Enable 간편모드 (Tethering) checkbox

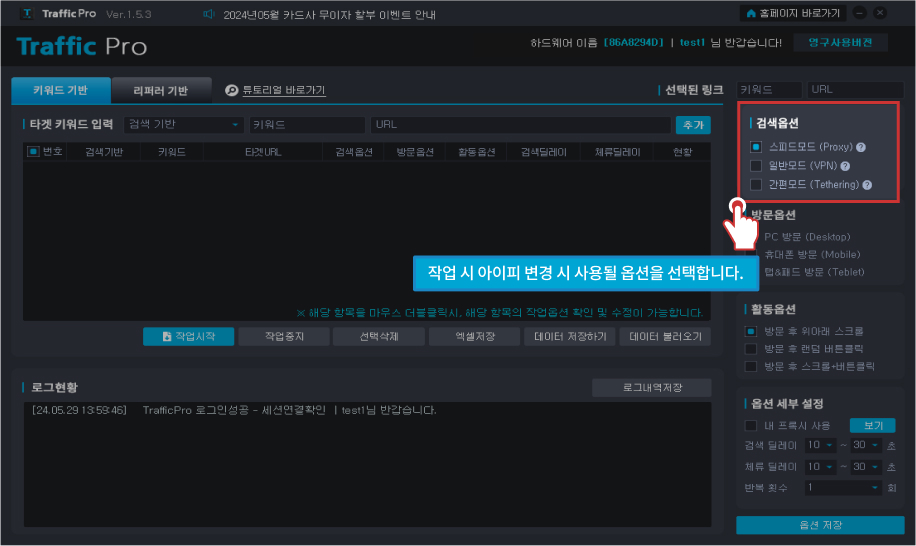756,185
